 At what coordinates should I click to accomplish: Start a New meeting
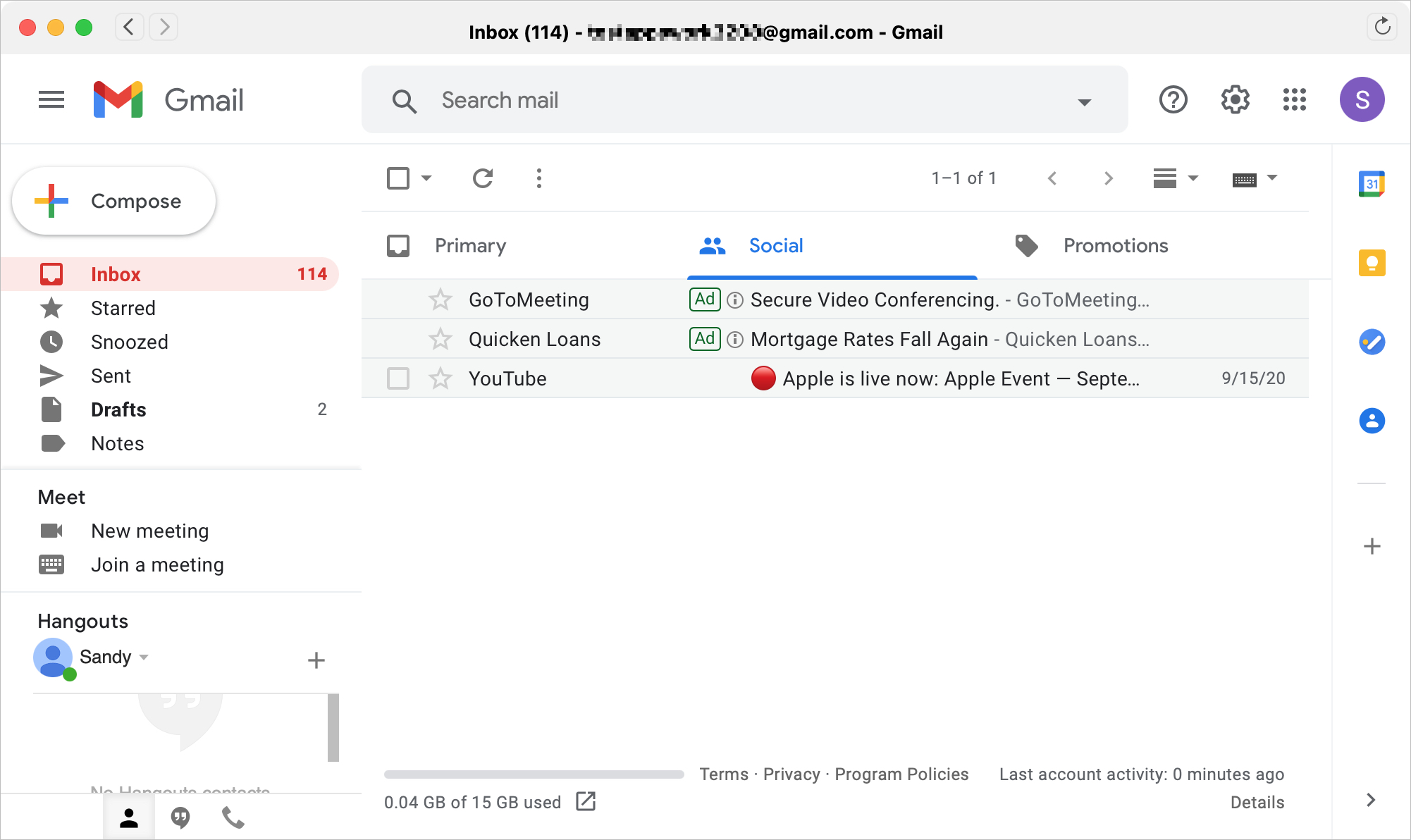(150, 531)
